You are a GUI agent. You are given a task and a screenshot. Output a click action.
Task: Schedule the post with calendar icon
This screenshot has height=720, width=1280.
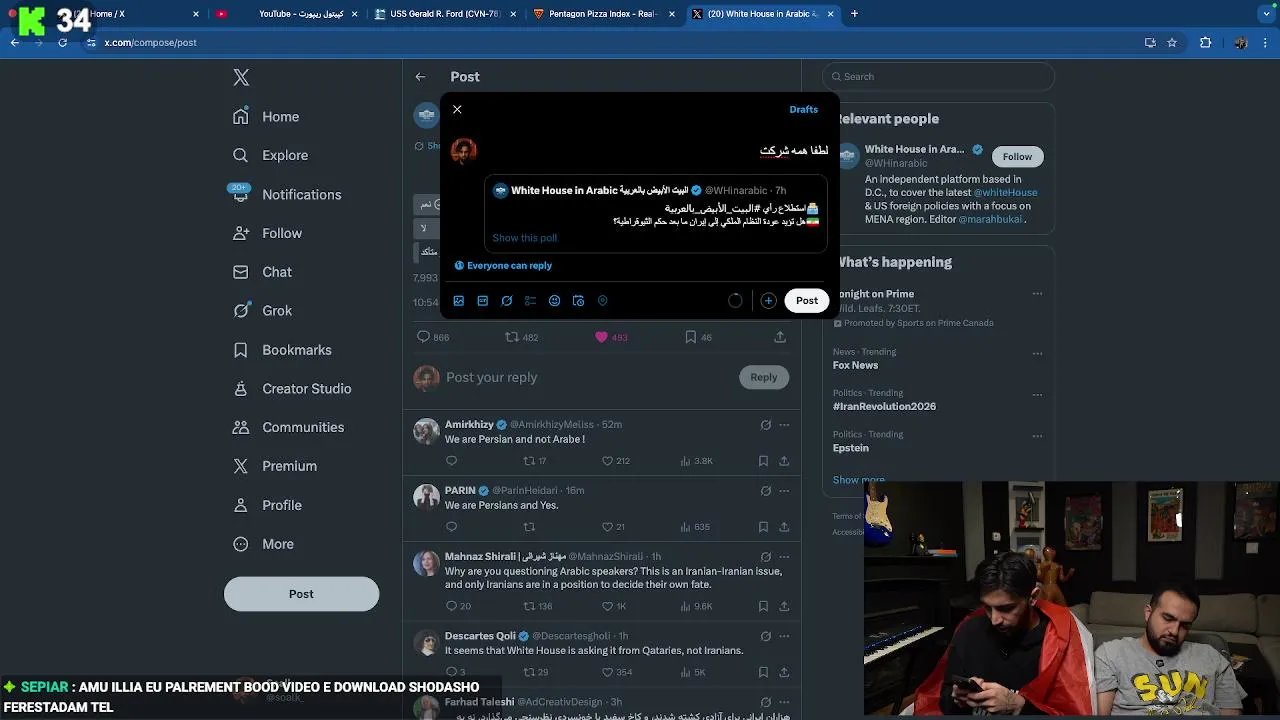tap(578, 300)
